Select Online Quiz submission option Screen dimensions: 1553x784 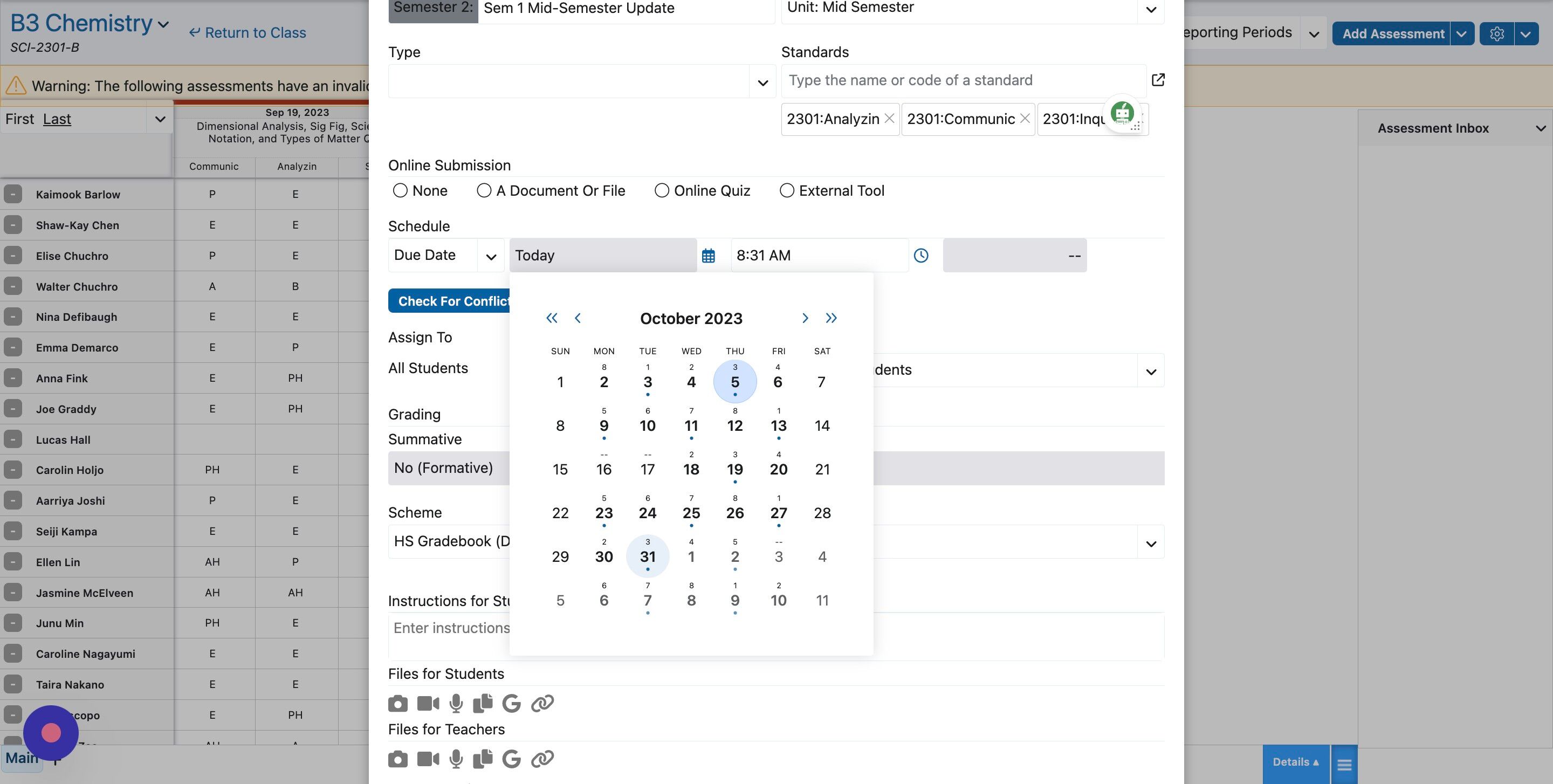[x=661, y=190]
